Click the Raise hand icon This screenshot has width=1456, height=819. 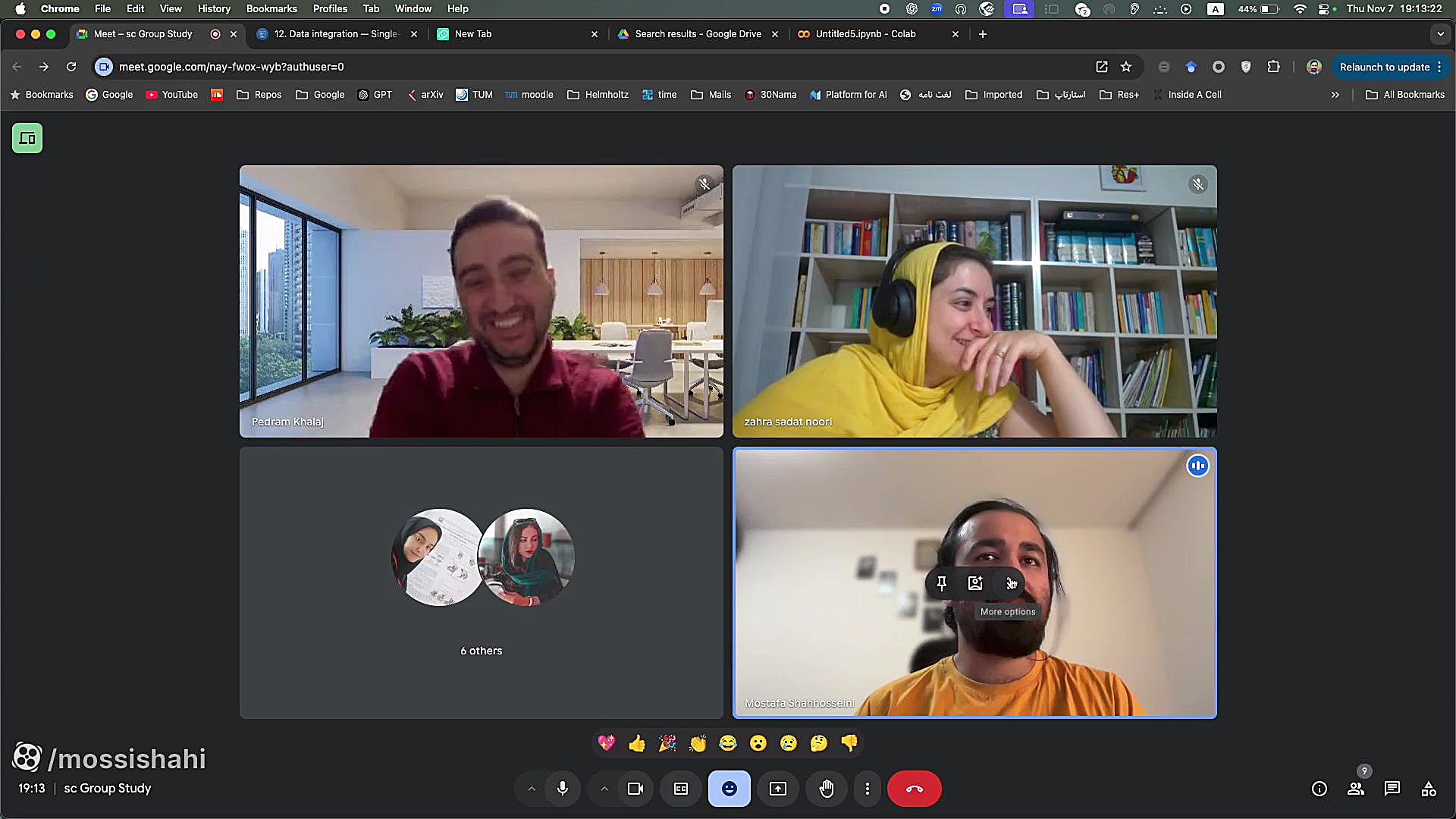[827, 789]
